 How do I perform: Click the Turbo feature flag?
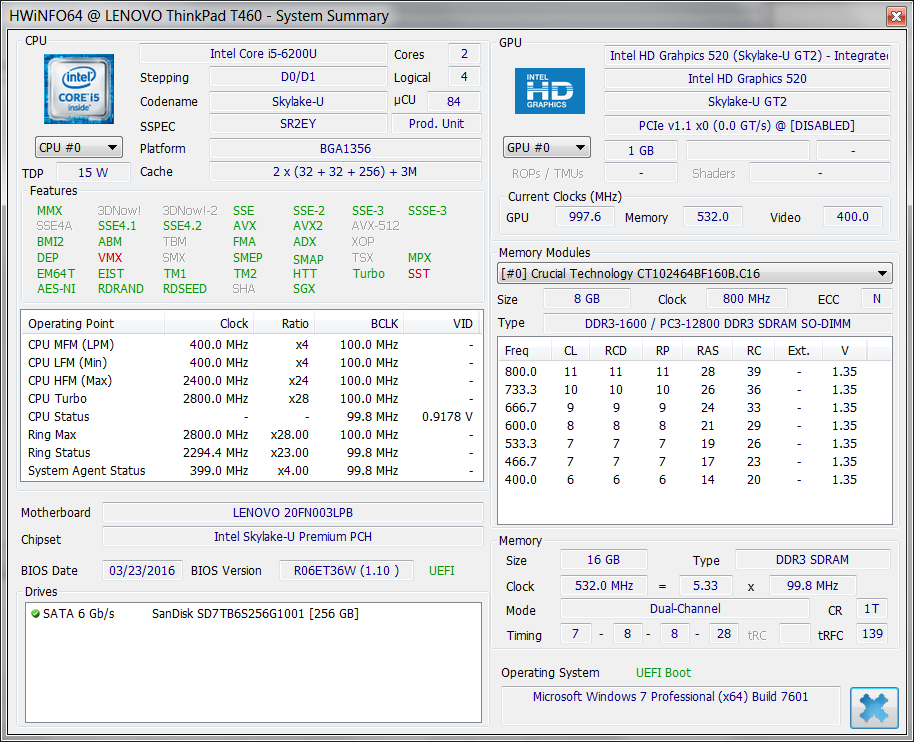pos(368,273)
